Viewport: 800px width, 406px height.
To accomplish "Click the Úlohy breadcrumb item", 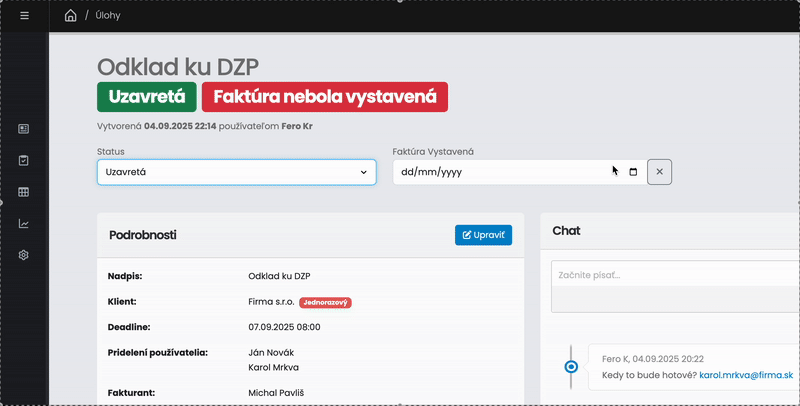I will coord(110,16).
